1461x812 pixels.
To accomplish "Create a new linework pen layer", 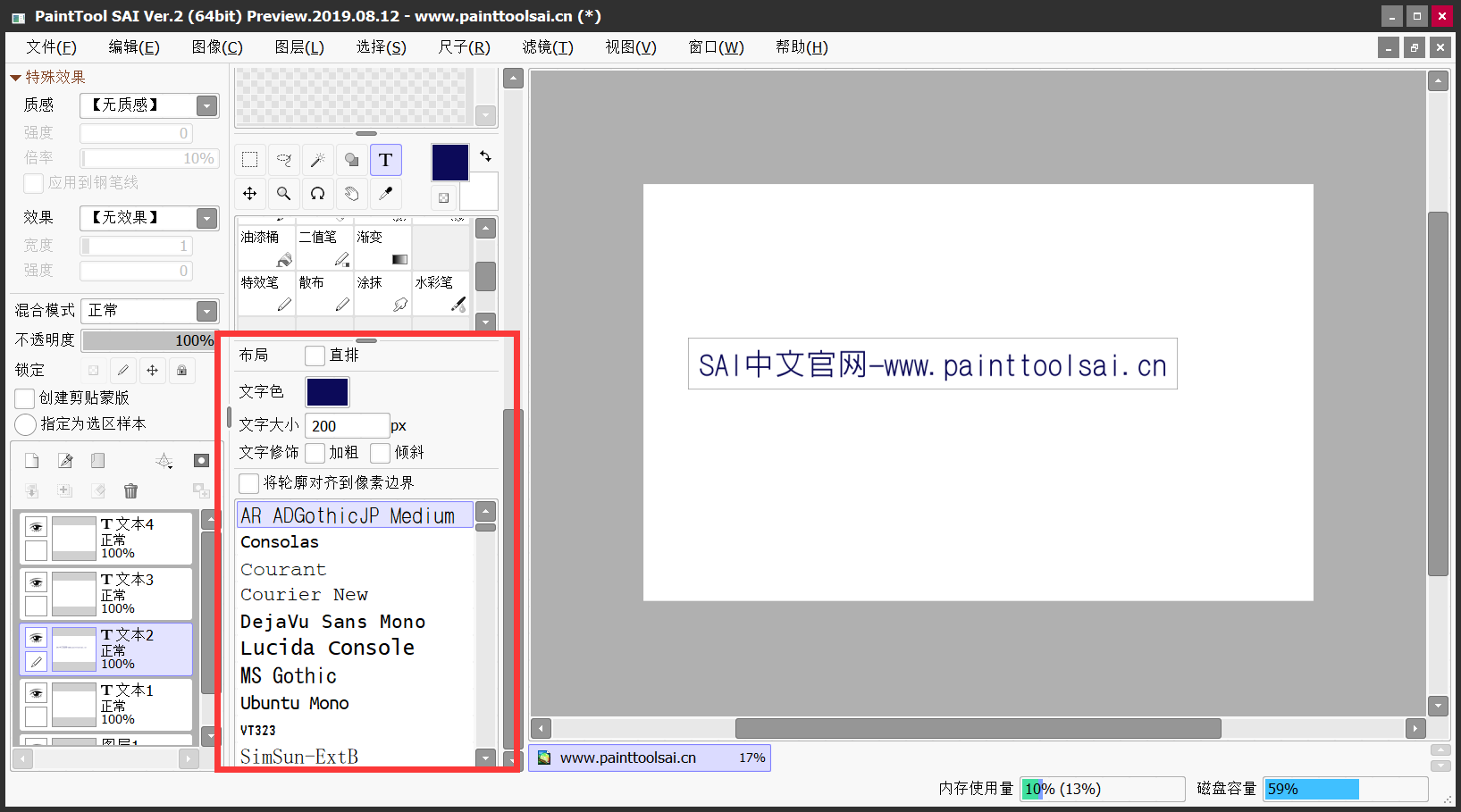I will click(x=65, y=461).
